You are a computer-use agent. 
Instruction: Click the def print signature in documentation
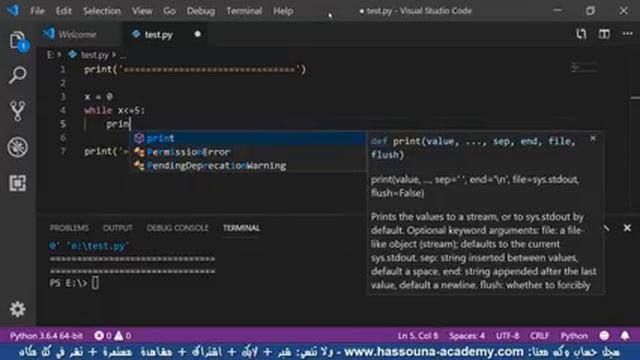[x=473, y=148]
